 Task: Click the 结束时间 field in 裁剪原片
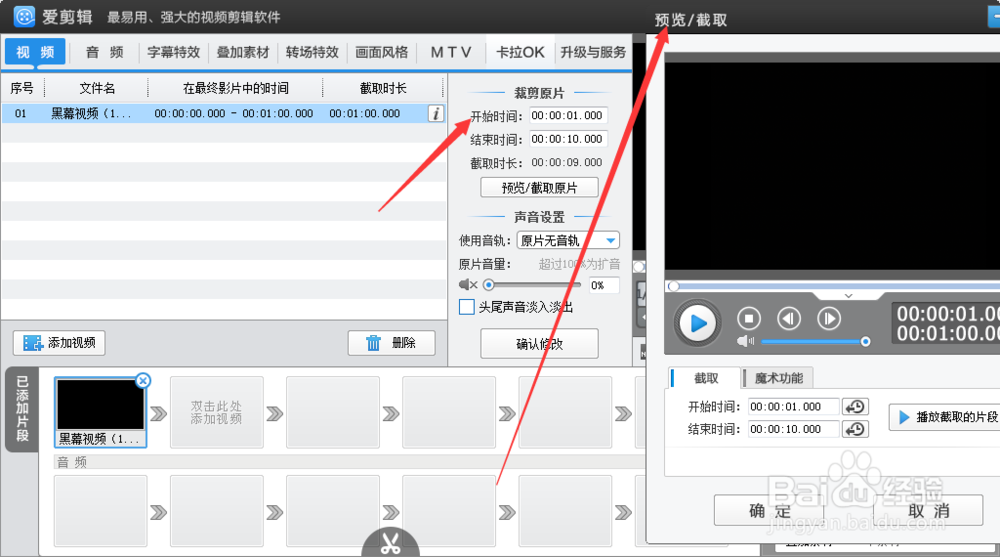pyautogui.click(x=568, y=139)
